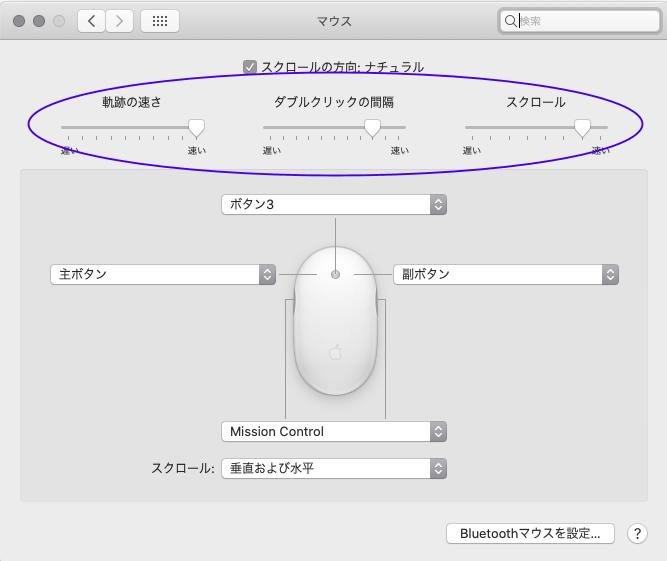Click the ダブルクリックの間隔 label
This screenshot has height=561, width=667.
coord(334,102)
